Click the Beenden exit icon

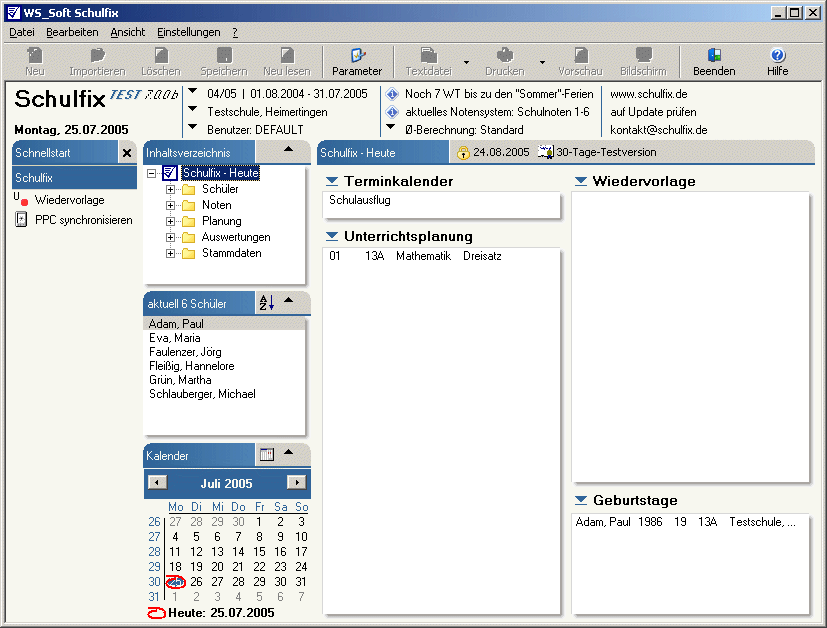[x=714, y=55]
